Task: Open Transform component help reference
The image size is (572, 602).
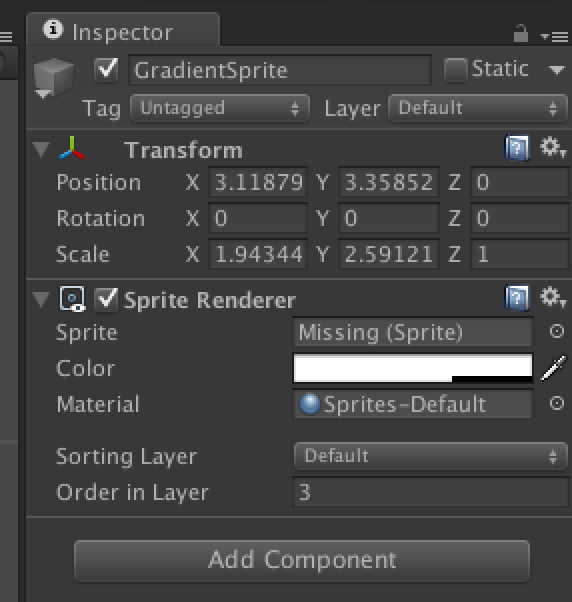Action: click(x=517, y=147)
